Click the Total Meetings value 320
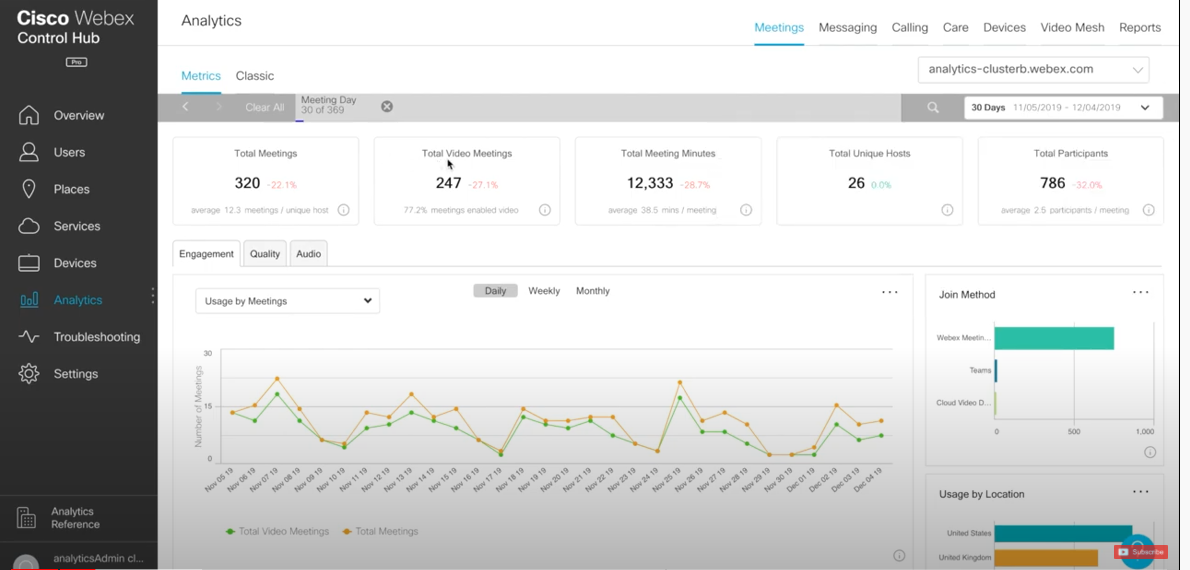This screenshot has height=570, width=1190. click(247, 183)
